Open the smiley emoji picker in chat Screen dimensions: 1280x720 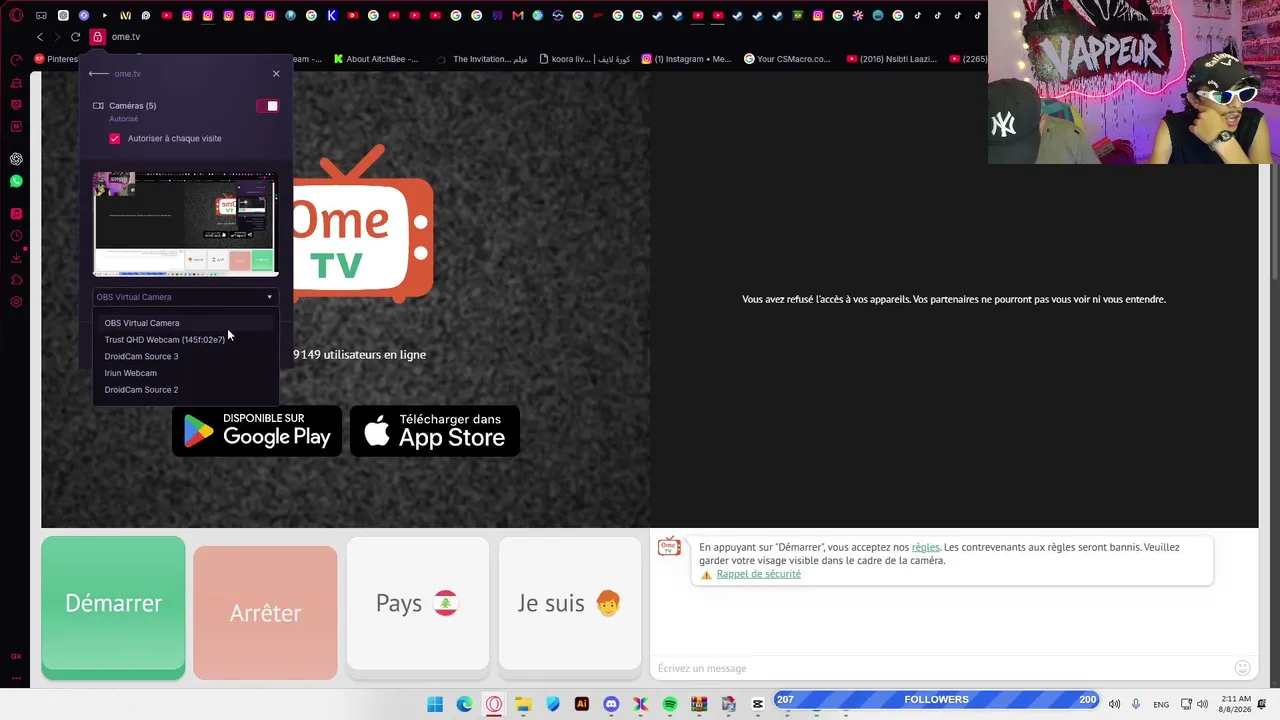(x=1242, y=668)
